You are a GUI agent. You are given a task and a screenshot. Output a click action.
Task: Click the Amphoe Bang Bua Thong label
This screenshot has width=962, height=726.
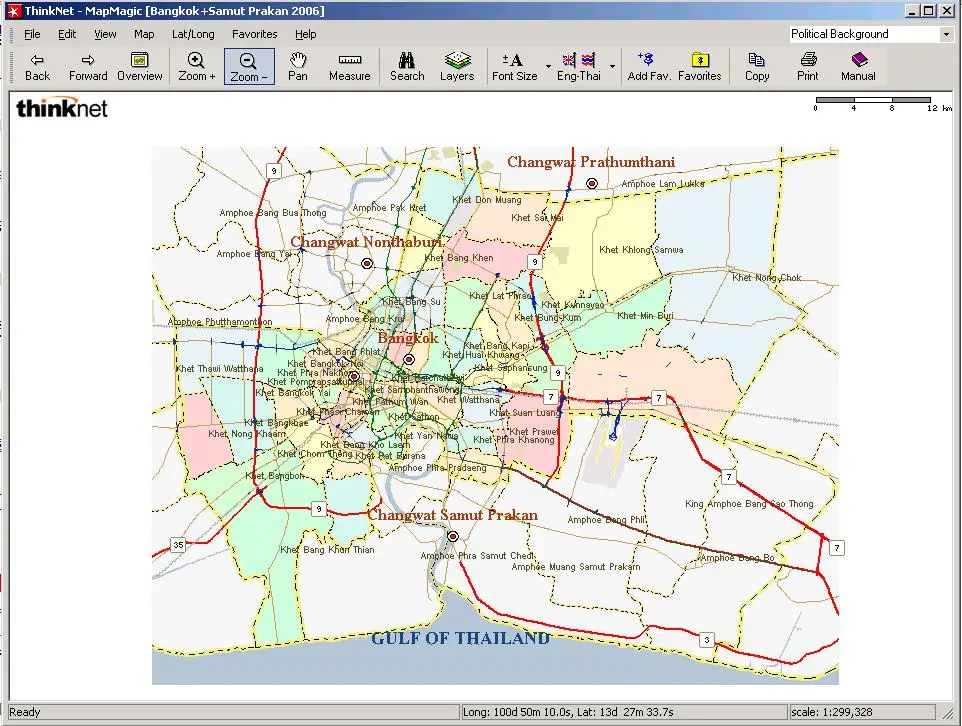tap(273, 212)
